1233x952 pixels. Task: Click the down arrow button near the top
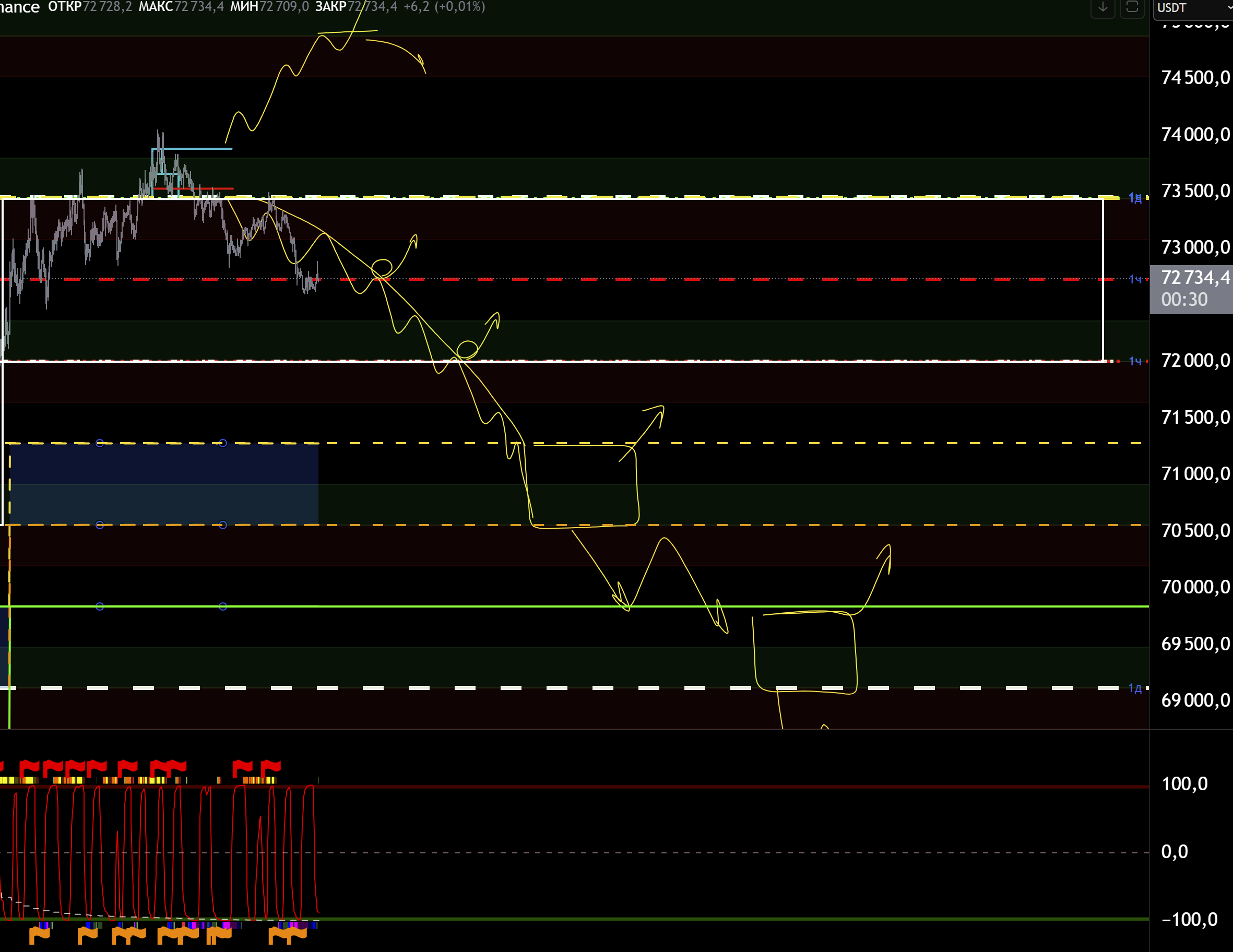(x=1102, y=8)
